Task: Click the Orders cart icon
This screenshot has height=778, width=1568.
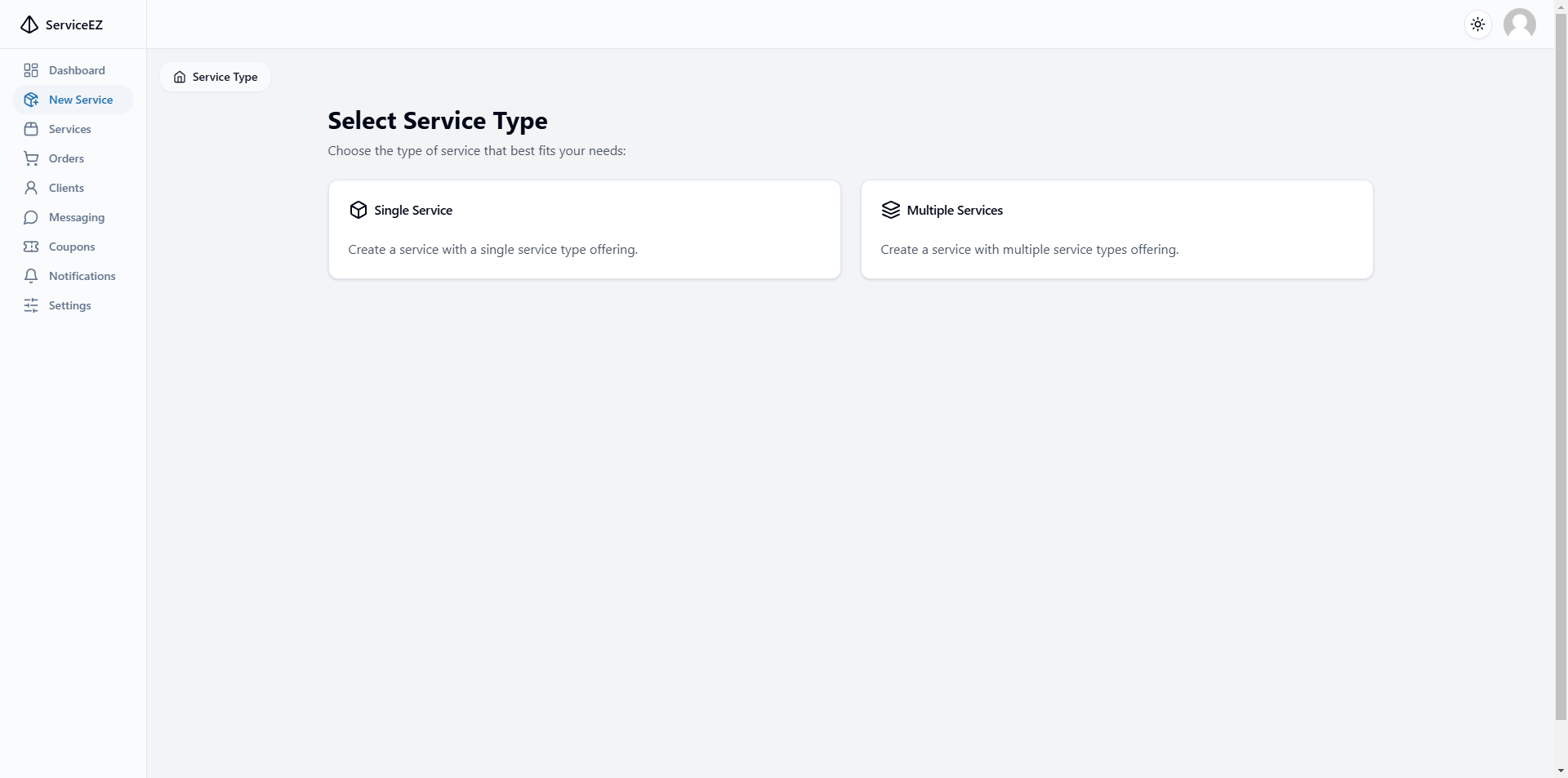Action: [x=31, y=158]
